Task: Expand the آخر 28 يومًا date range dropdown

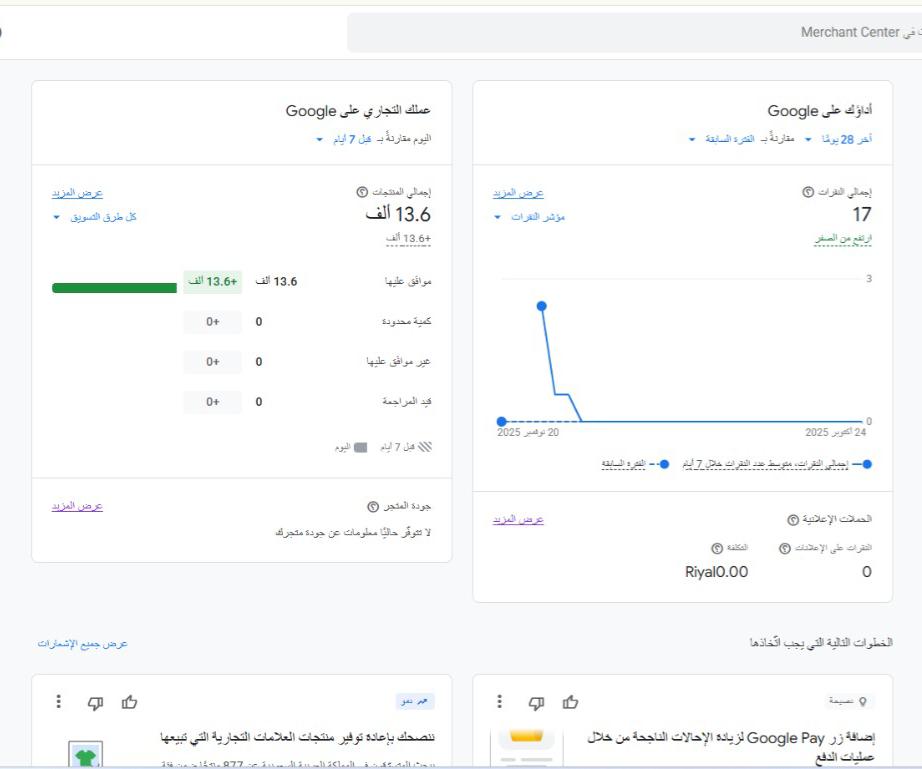Action: point(838,139)
